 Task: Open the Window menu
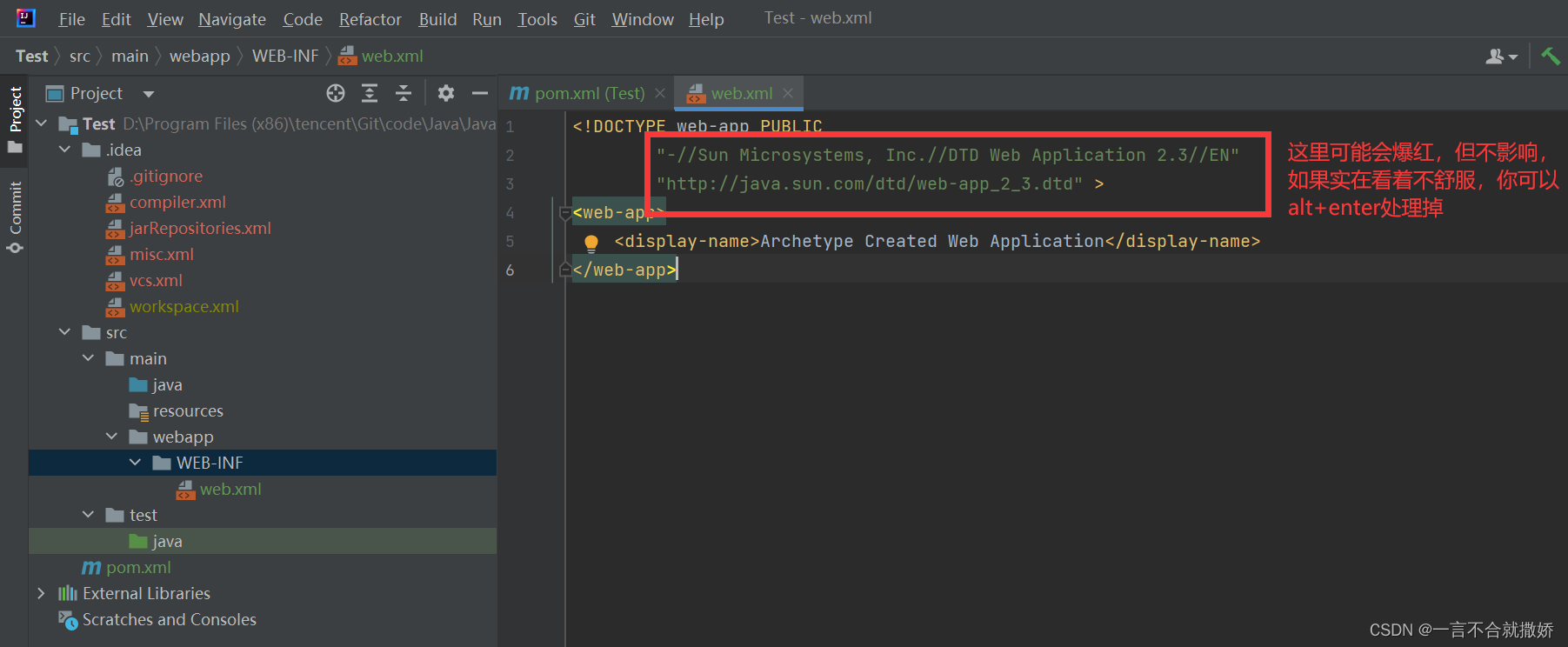(643, 19)
